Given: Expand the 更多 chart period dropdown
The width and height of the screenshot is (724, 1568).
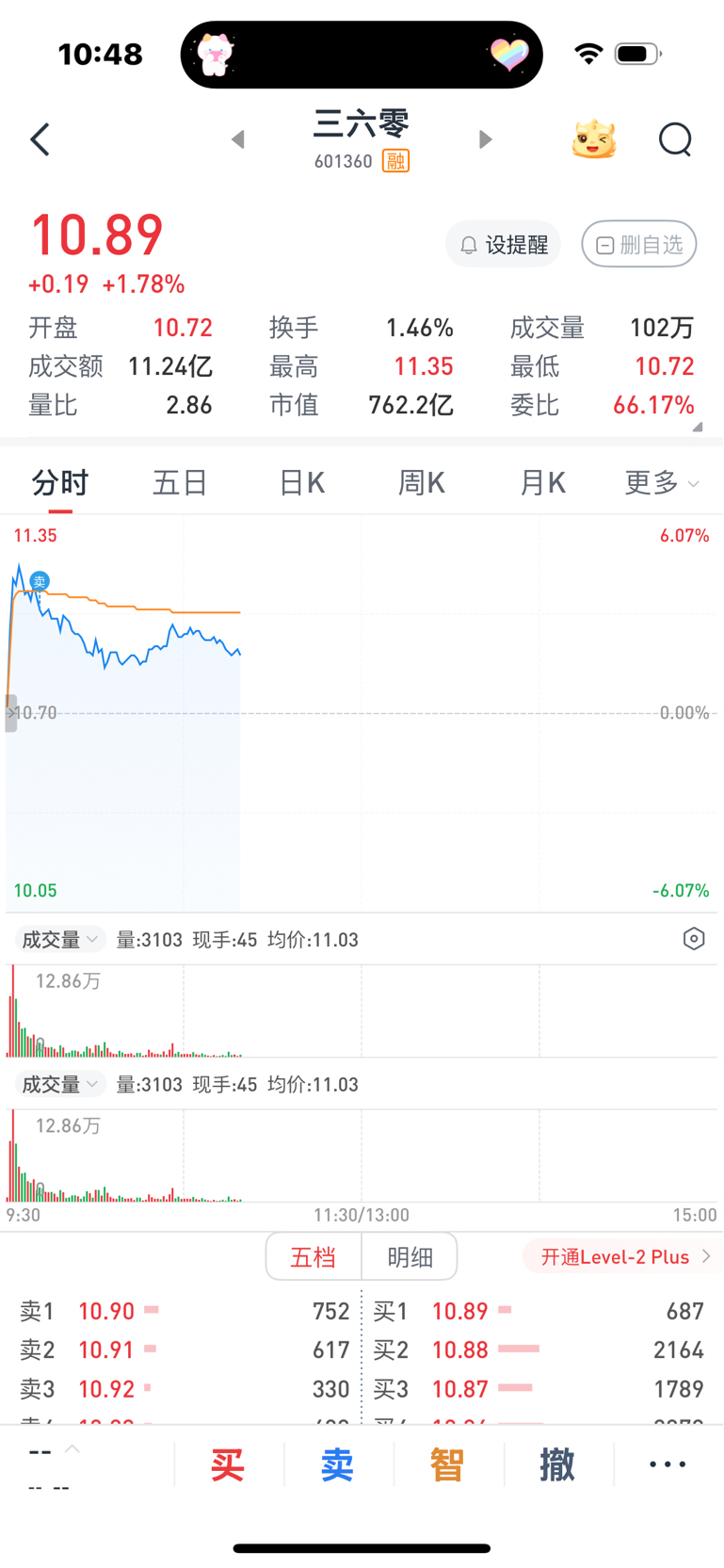Looking at the screenshot, I should point(662,483).
